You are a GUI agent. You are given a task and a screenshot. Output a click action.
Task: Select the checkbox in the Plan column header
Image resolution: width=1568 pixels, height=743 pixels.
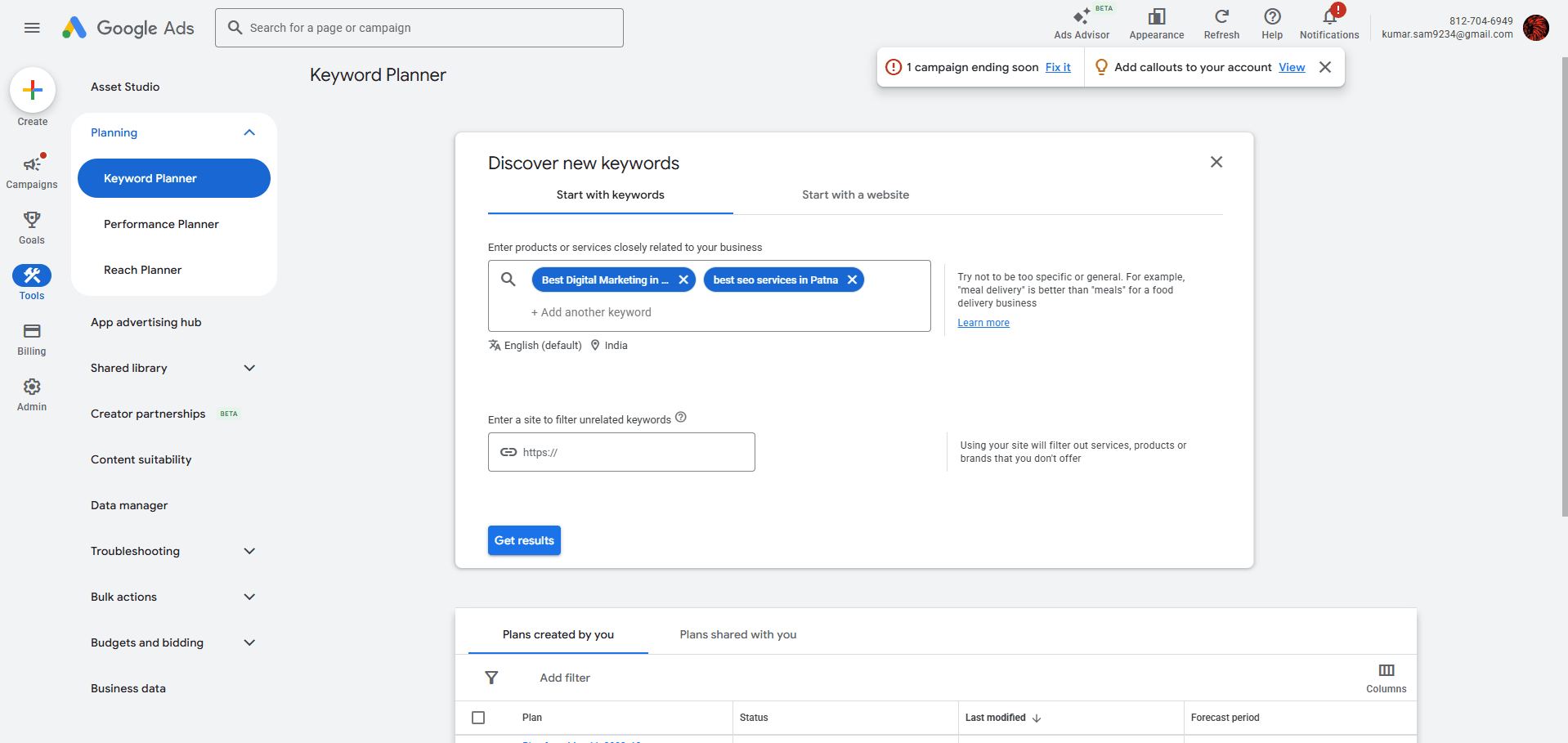(478, 717)
